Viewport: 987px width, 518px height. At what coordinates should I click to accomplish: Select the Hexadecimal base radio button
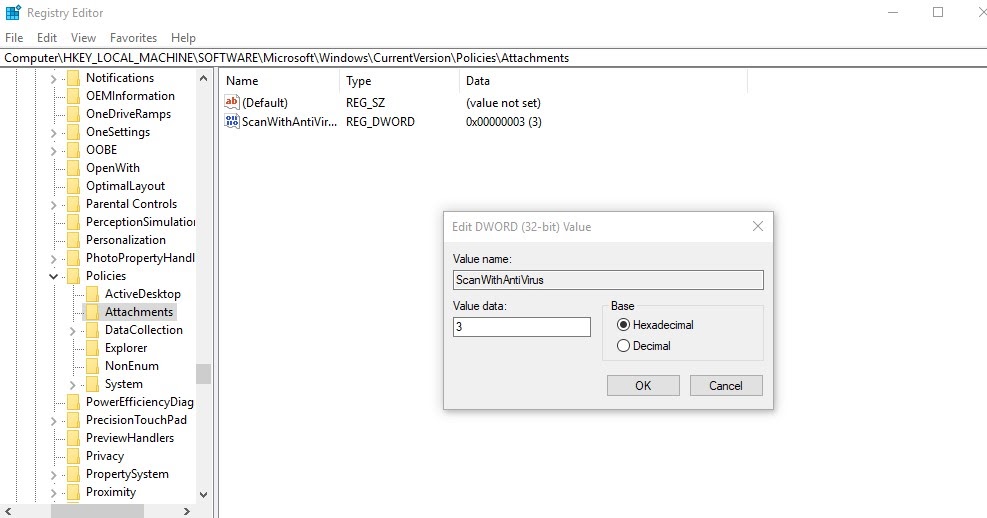[623, 325]
